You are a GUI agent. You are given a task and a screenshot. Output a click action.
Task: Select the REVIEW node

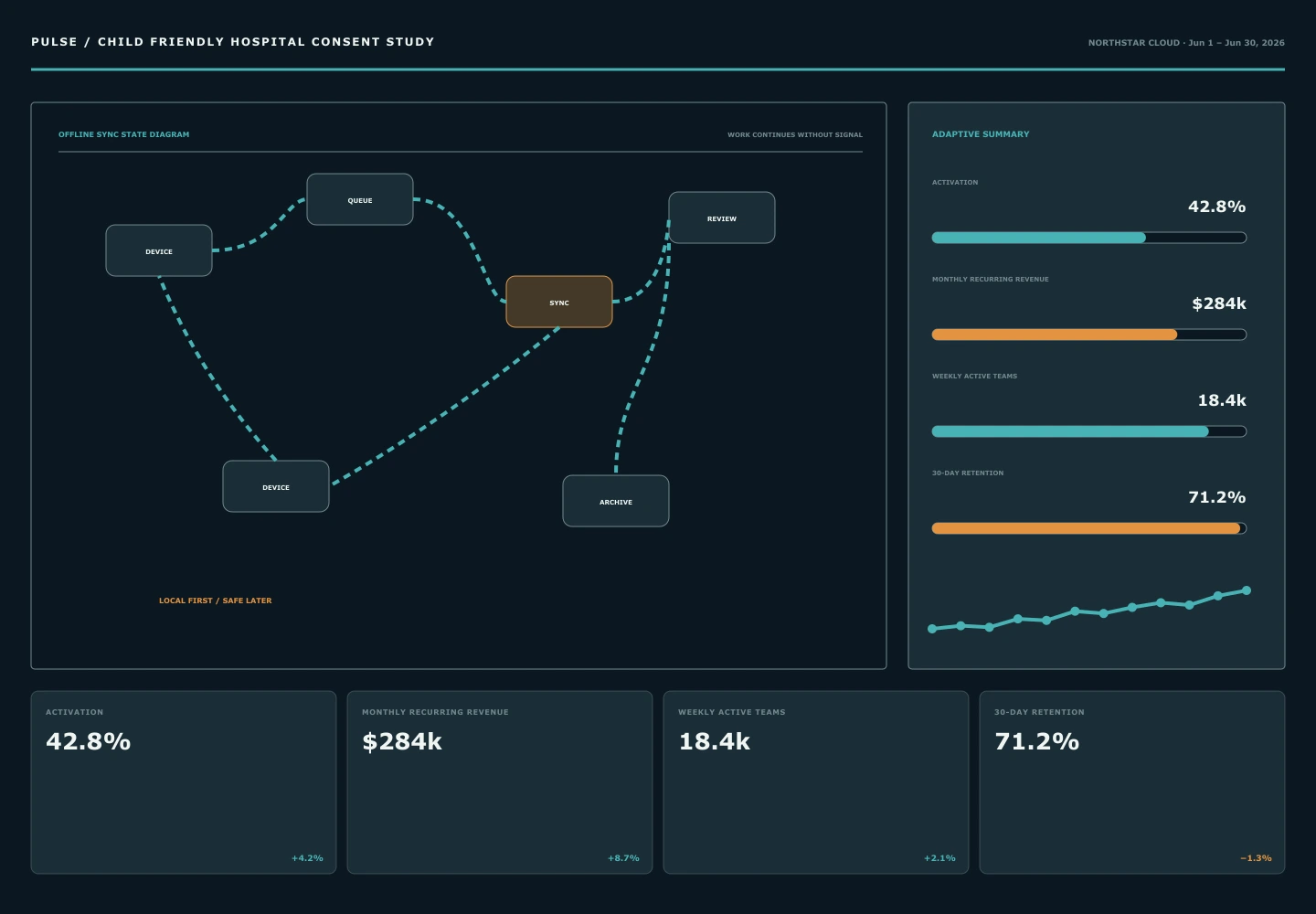click(722, 218)
